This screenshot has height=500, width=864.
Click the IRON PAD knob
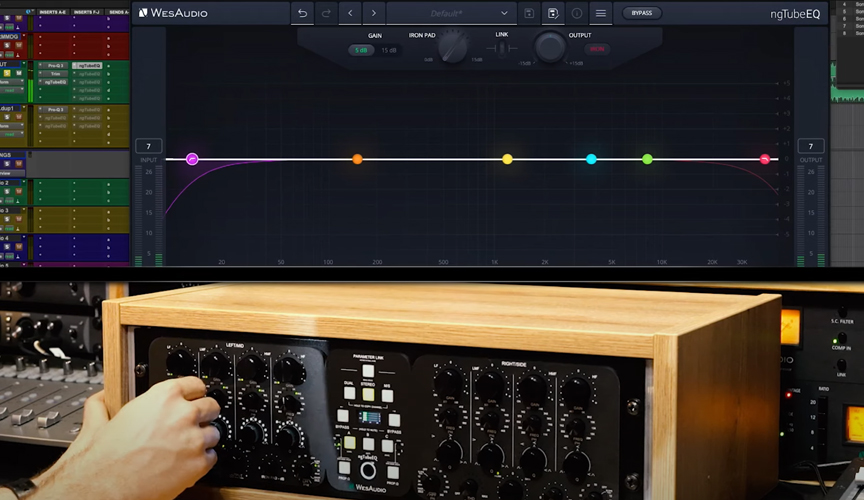click(x=453, y=47)
